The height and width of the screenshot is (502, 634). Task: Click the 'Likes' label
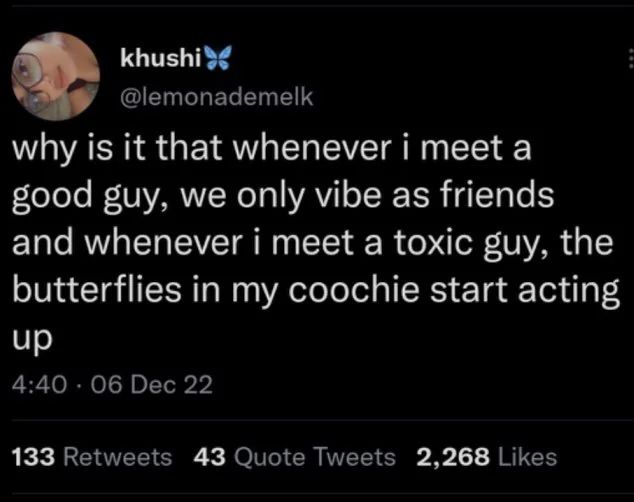528,457
